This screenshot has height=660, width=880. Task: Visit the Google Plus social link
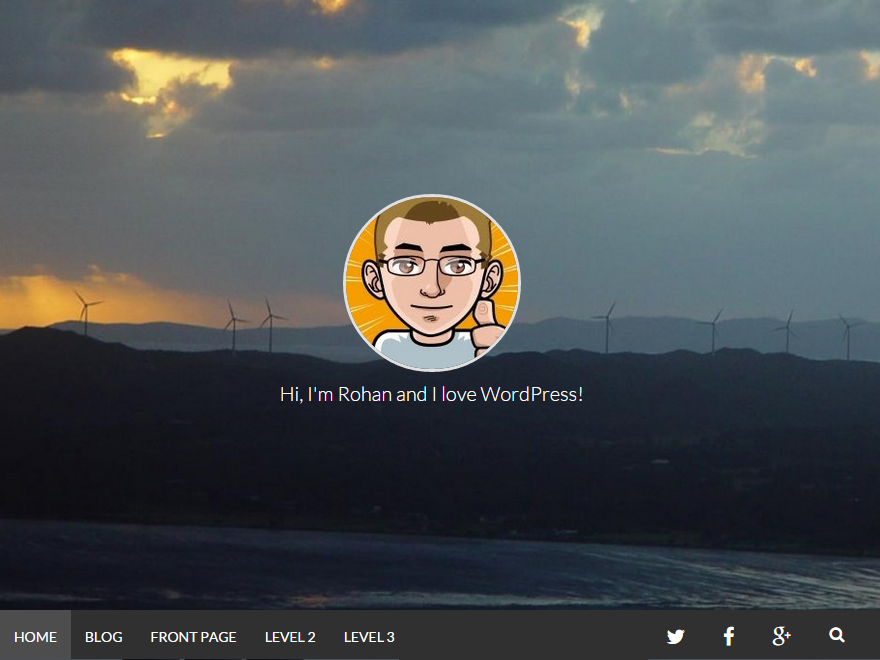[x=782, y=636]
